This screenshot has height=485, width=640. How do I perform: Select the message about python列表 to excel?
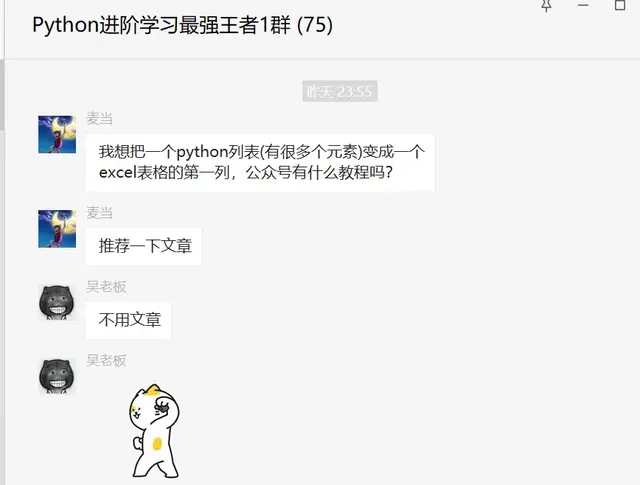pyautogui.click(x=260, y=162)
